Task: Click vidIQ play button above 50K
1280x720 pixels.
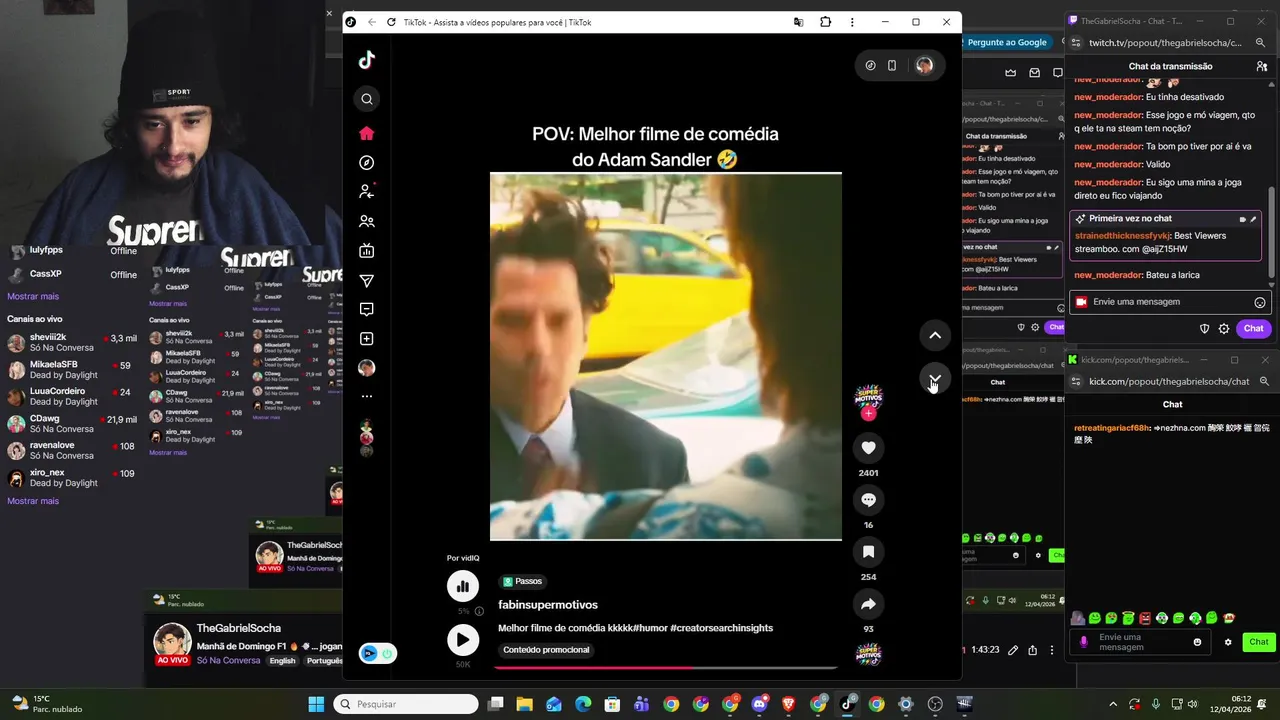Action: click(463, 640)
